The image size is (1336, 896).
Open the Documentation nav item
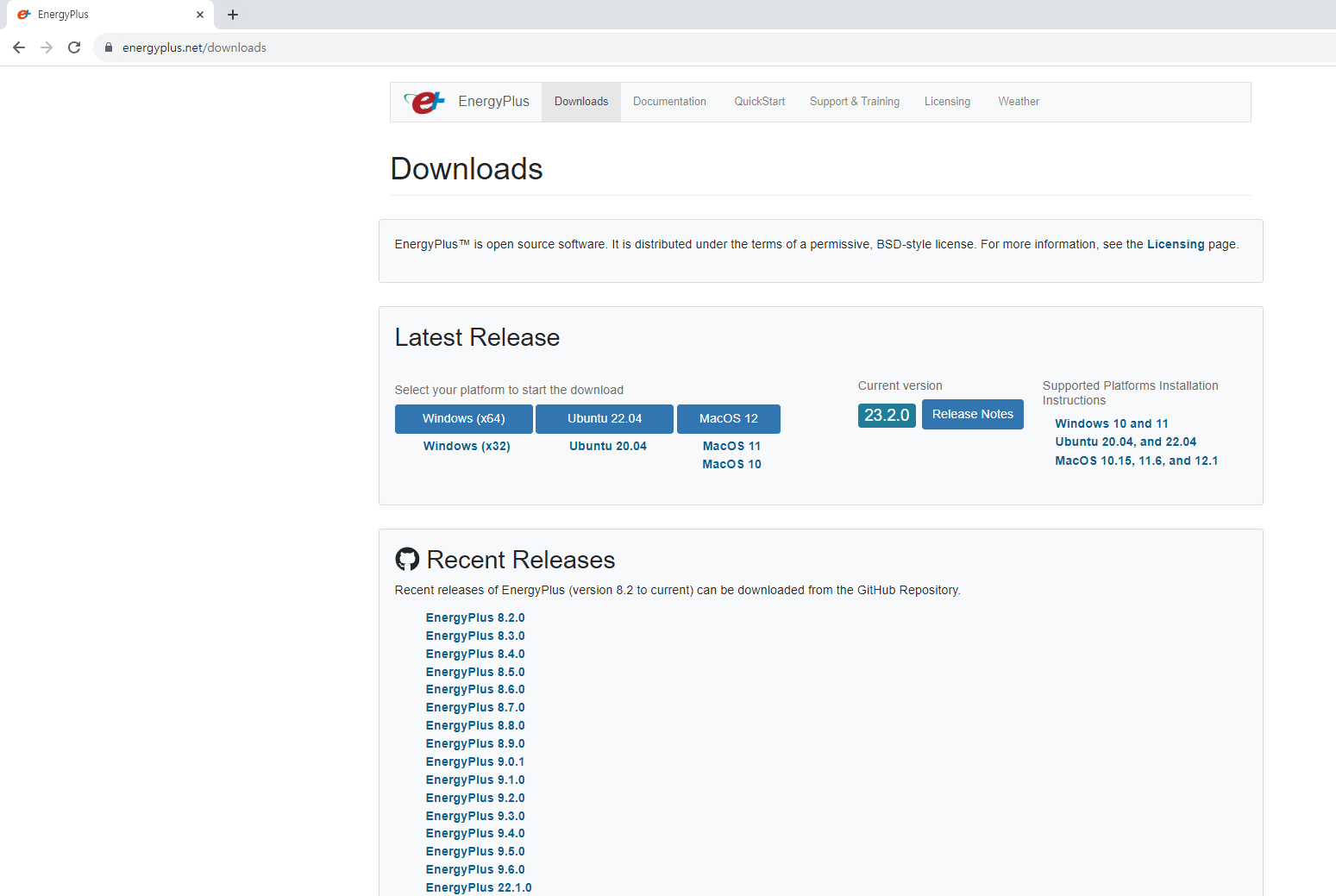669,102
